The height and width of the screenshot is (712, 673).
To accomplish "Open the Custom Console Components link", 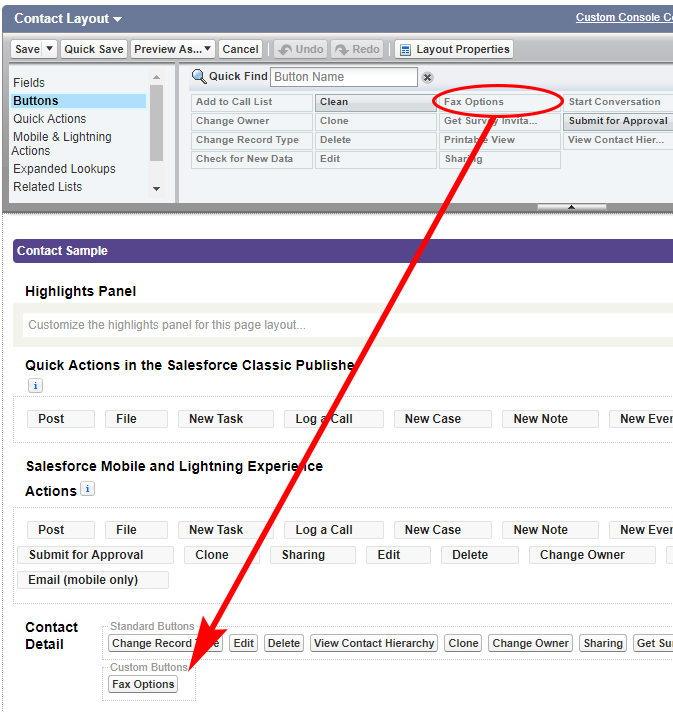I will [624, 18].
